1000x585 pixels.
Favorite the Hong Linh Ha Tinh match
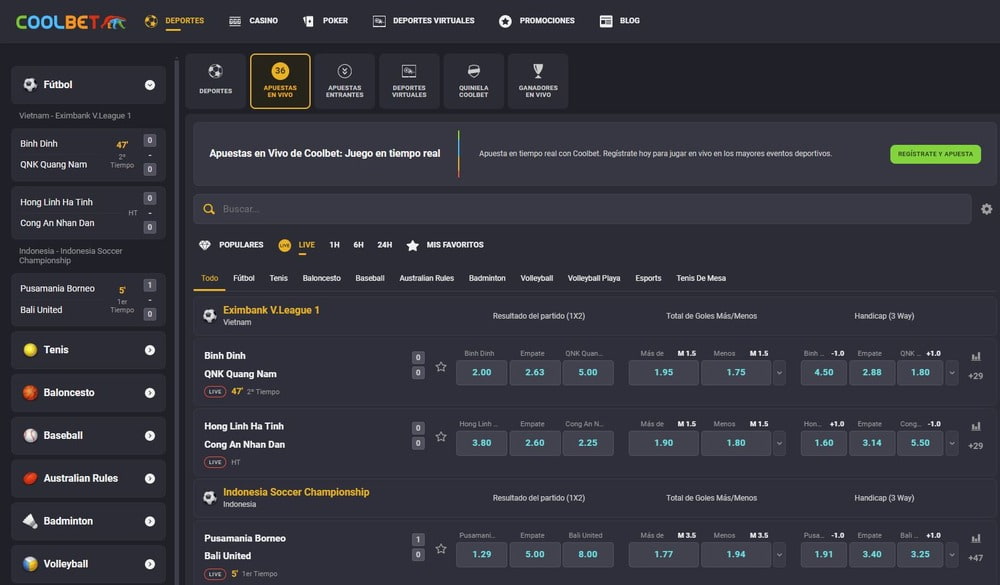click(x=441, y=437)
